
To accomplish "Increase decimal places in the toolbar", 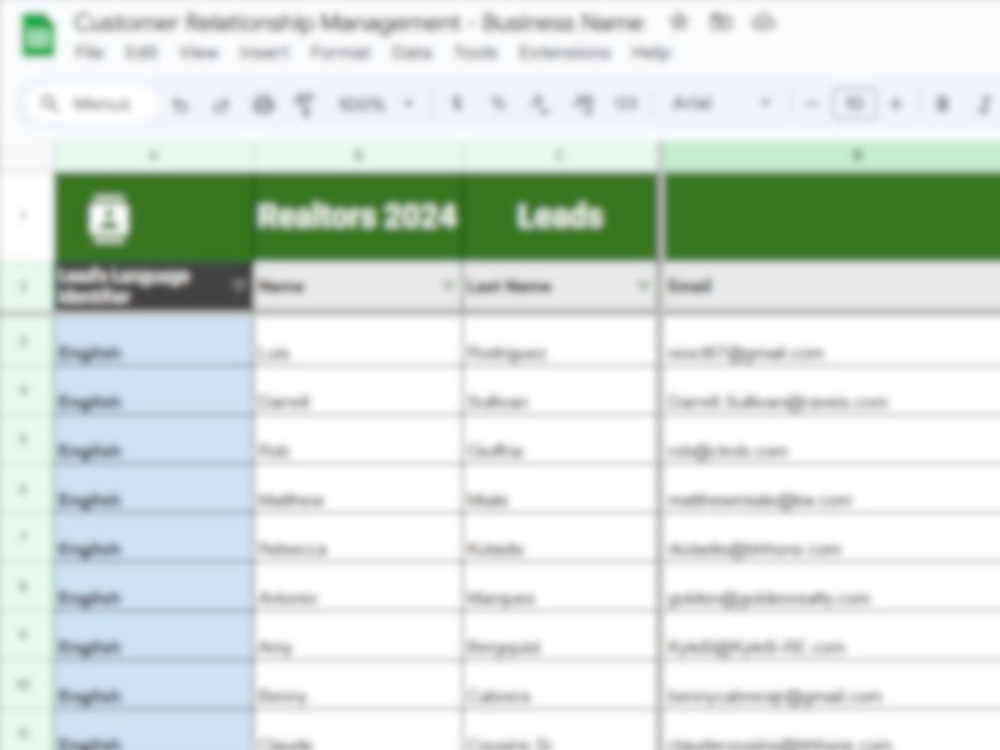I will [x=583, y=103].
